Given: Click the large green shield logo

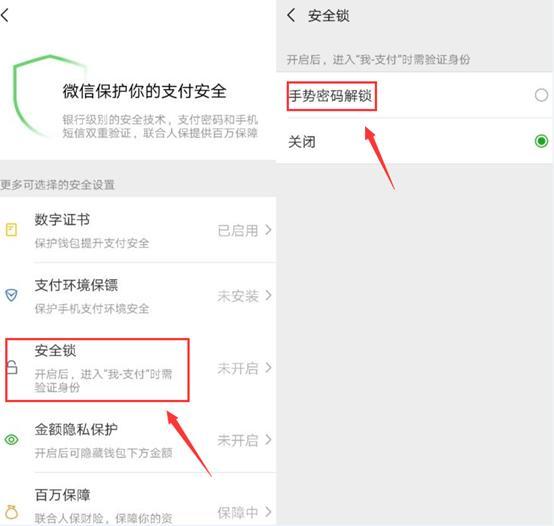Looking at the screenshot, I should [49, 95].
